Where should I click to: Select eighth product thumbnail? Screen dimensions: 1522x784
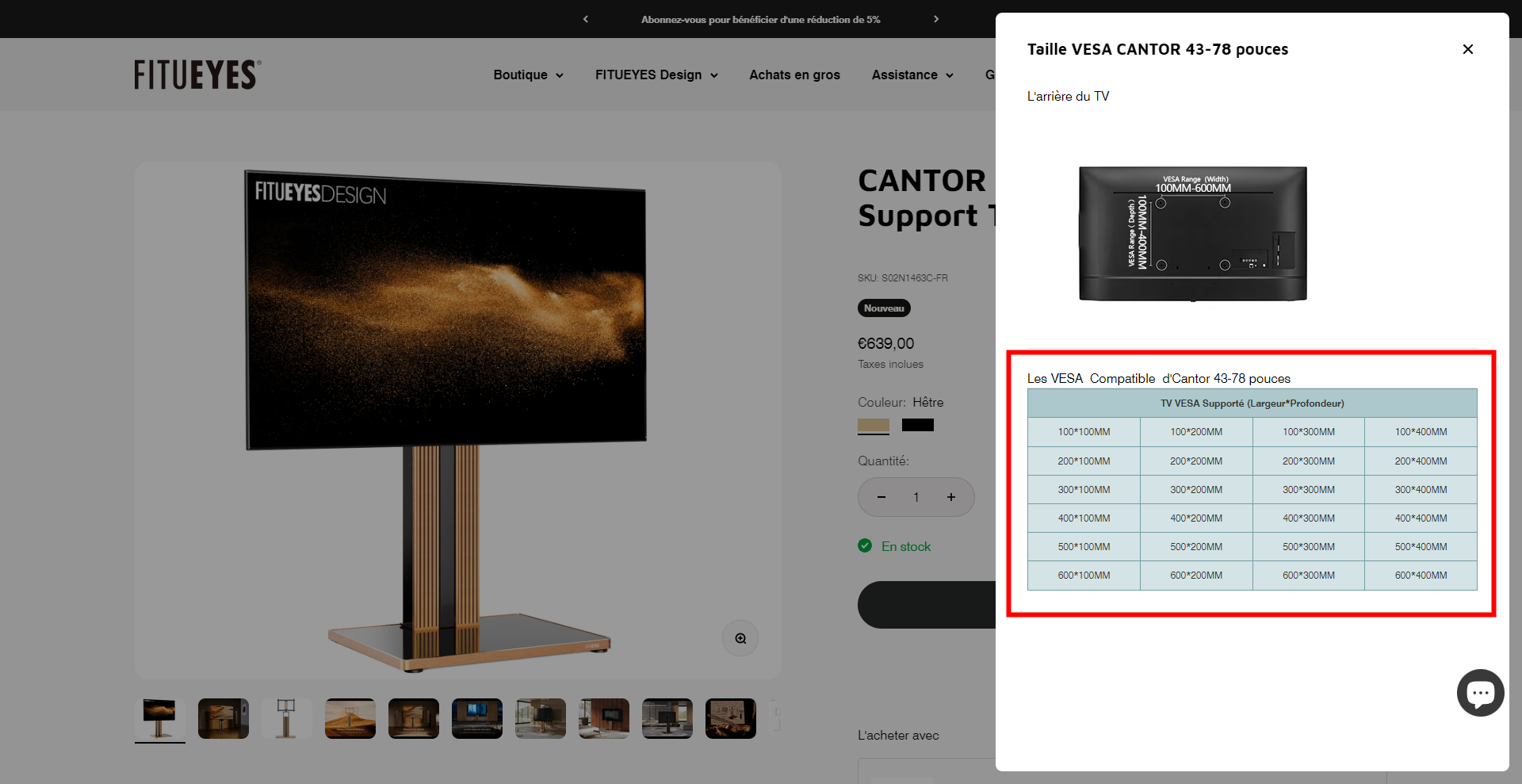point(604,718)
